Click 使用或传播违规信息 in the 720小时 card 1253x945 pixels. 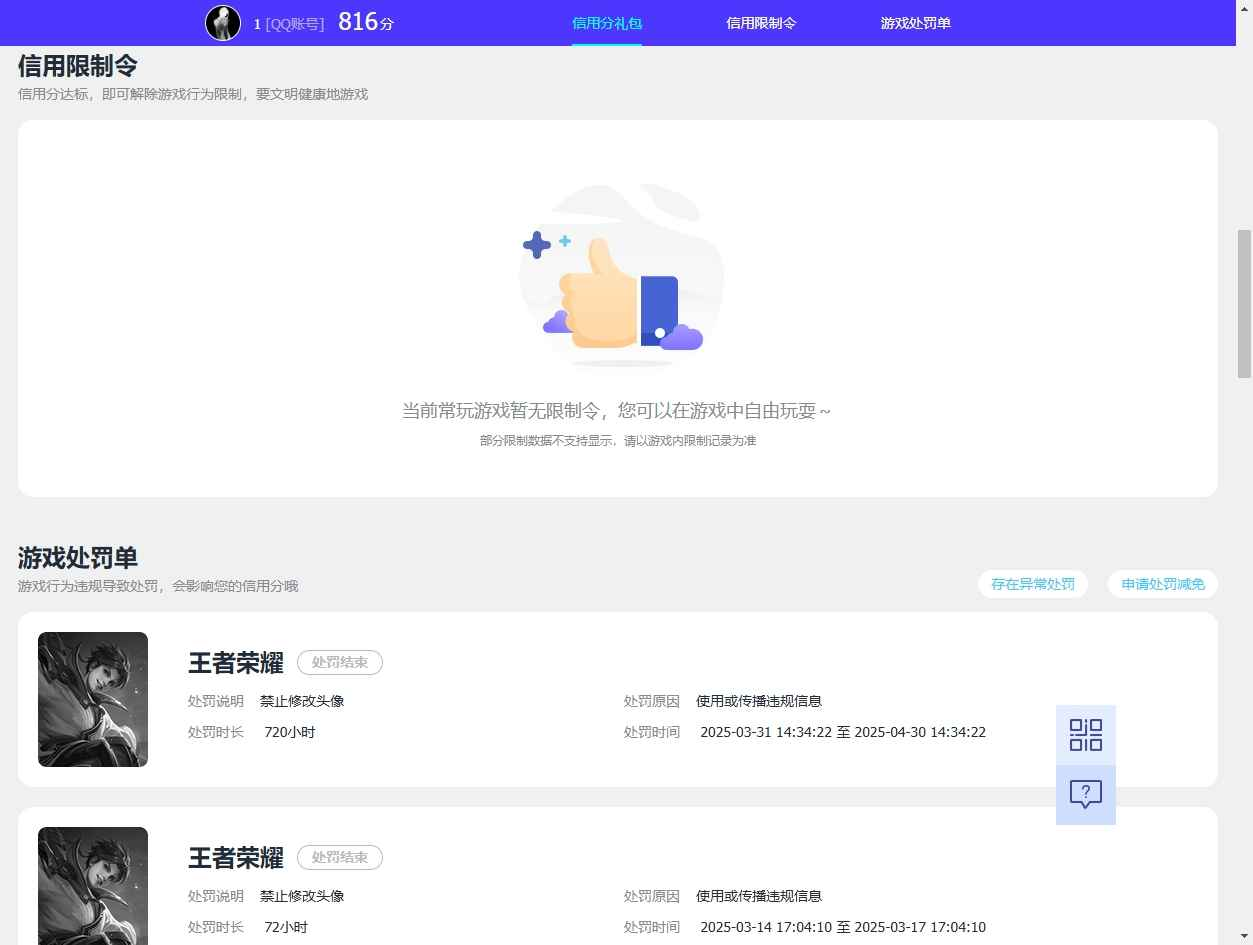pyautogui.click(x=759, y=701)
